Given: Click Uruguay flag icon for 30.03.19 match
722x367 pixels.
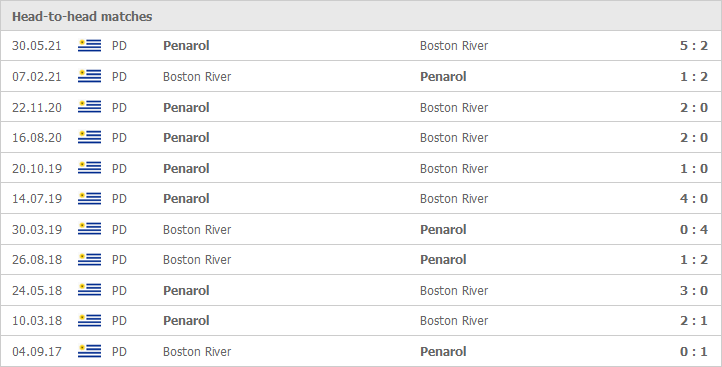Looking at the screenshot, I should (89, 229).
